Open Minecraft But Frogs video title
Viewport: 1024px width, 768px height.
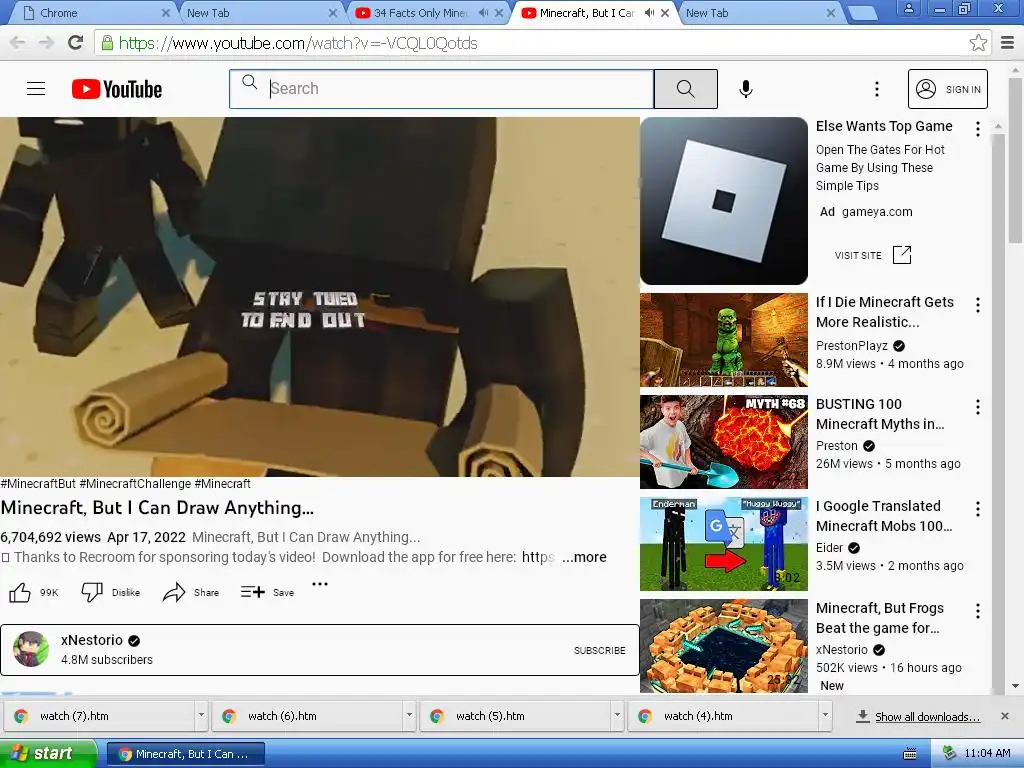click(880, 618)
